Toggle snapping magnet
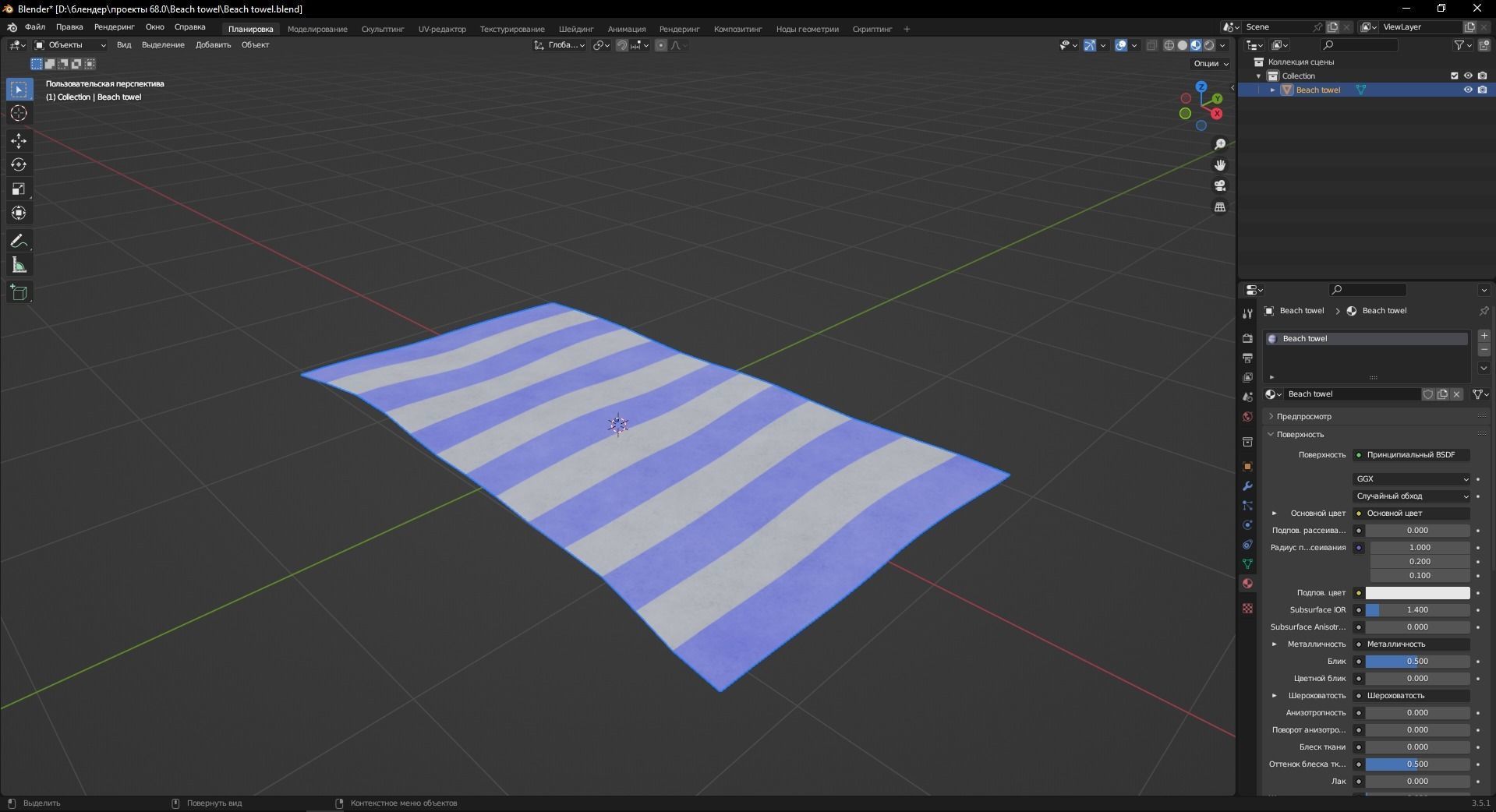 [x=622, y=45]
